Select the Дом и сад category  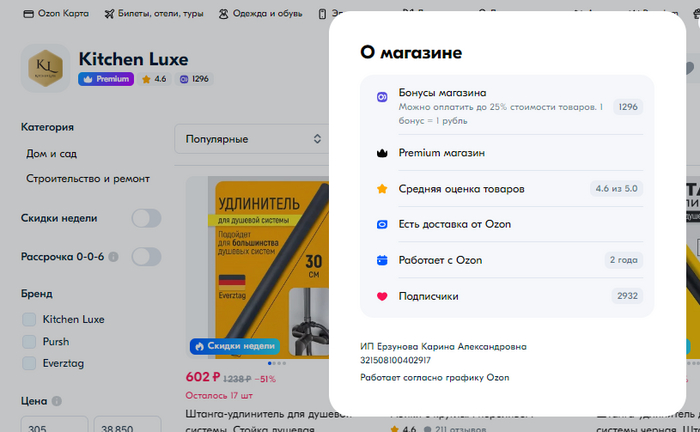pyautogui.click(x=51, y=154)
